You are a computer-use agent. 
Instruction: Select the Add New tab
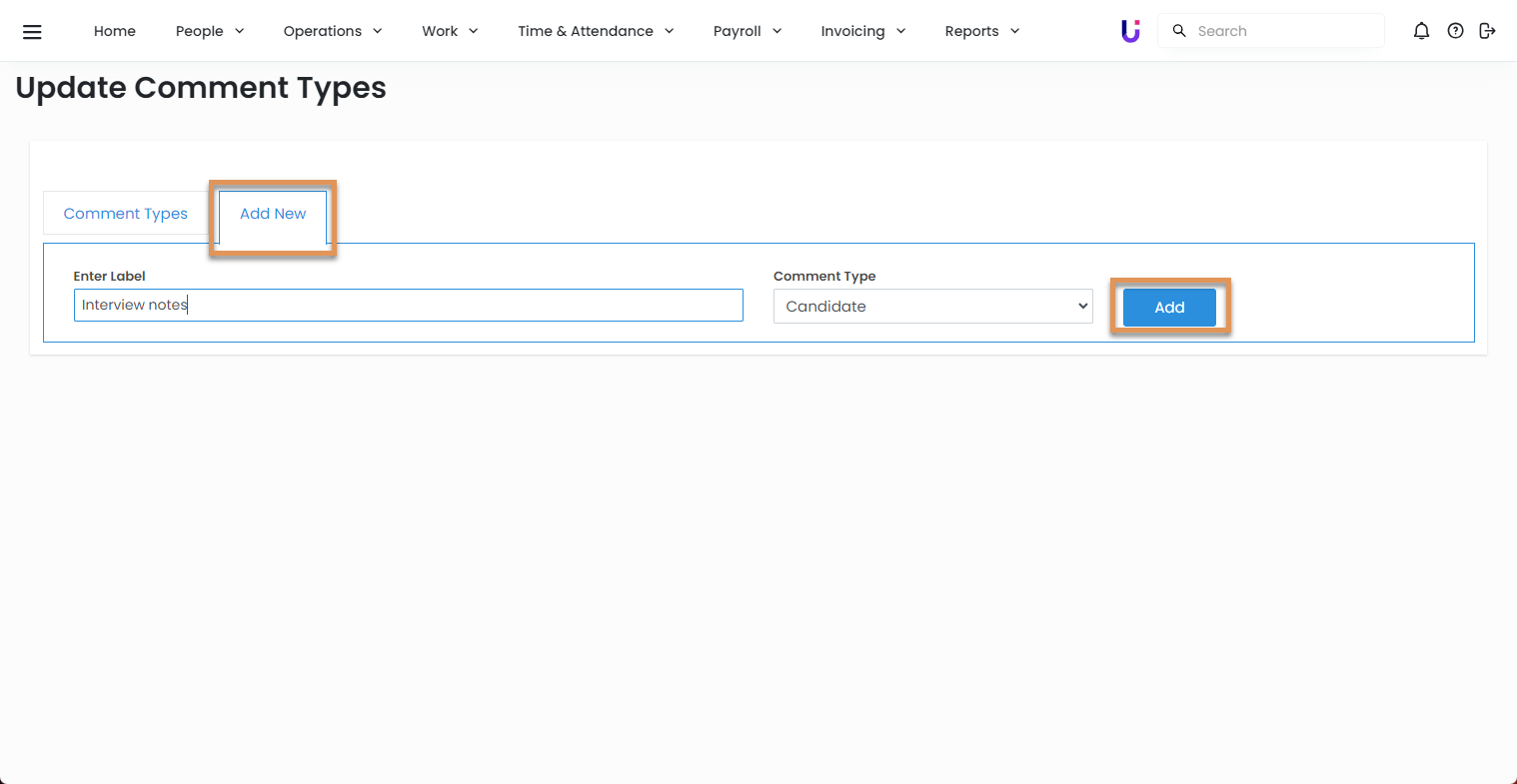tap(273, 214)
